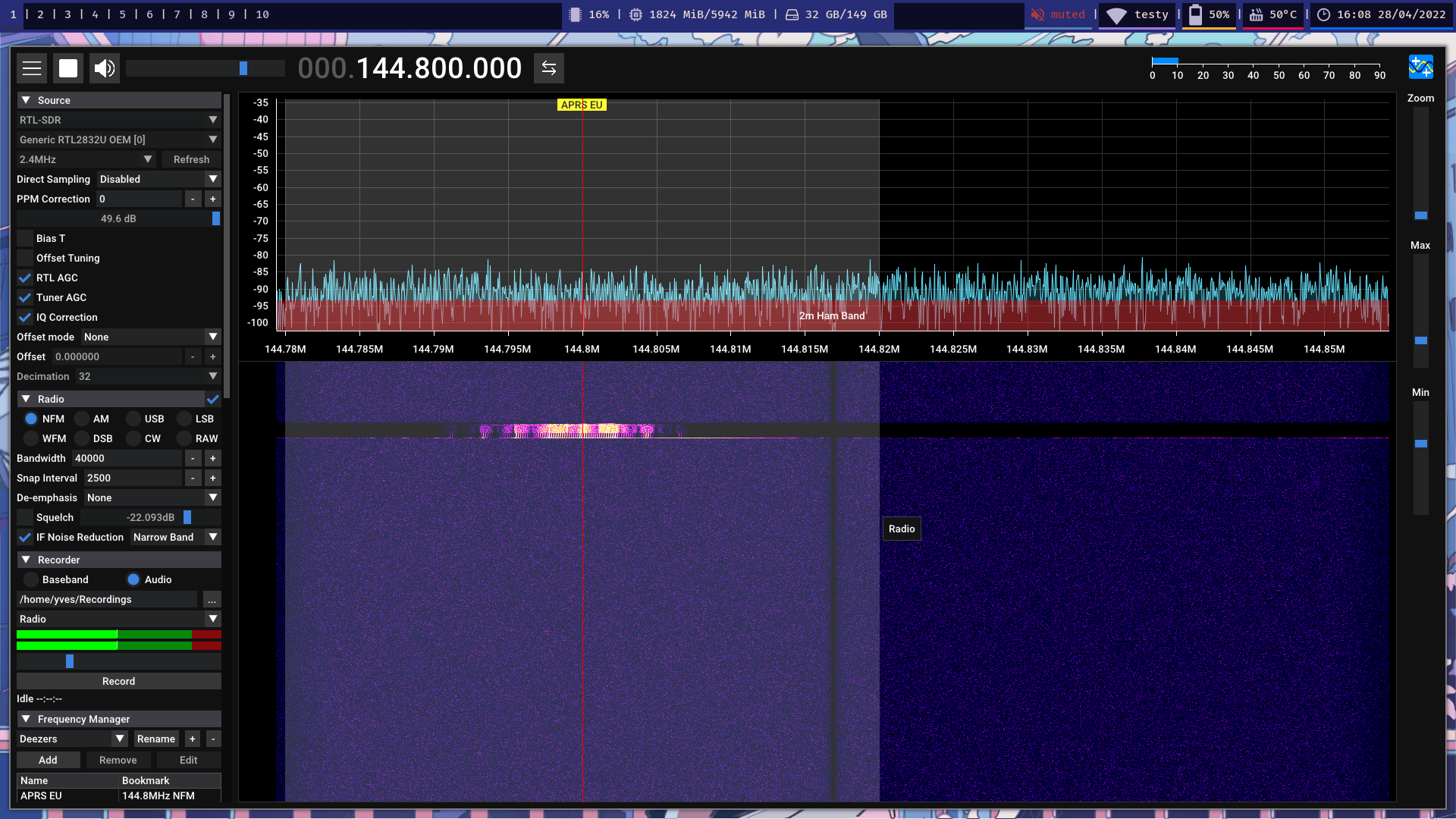Decrease Bandwidth with minus button
This screenshot has width=1456, height=819.
point(193,459)
